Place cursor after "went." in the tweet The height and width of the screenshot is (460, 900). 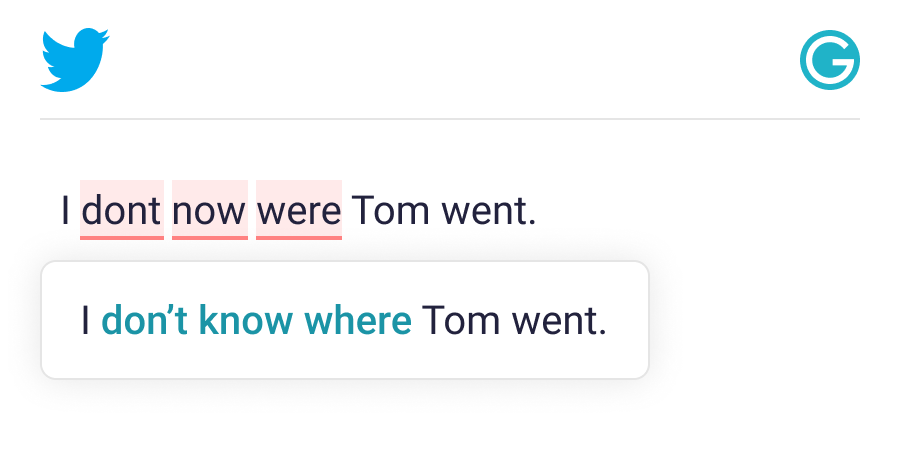(x=540, y=211)
